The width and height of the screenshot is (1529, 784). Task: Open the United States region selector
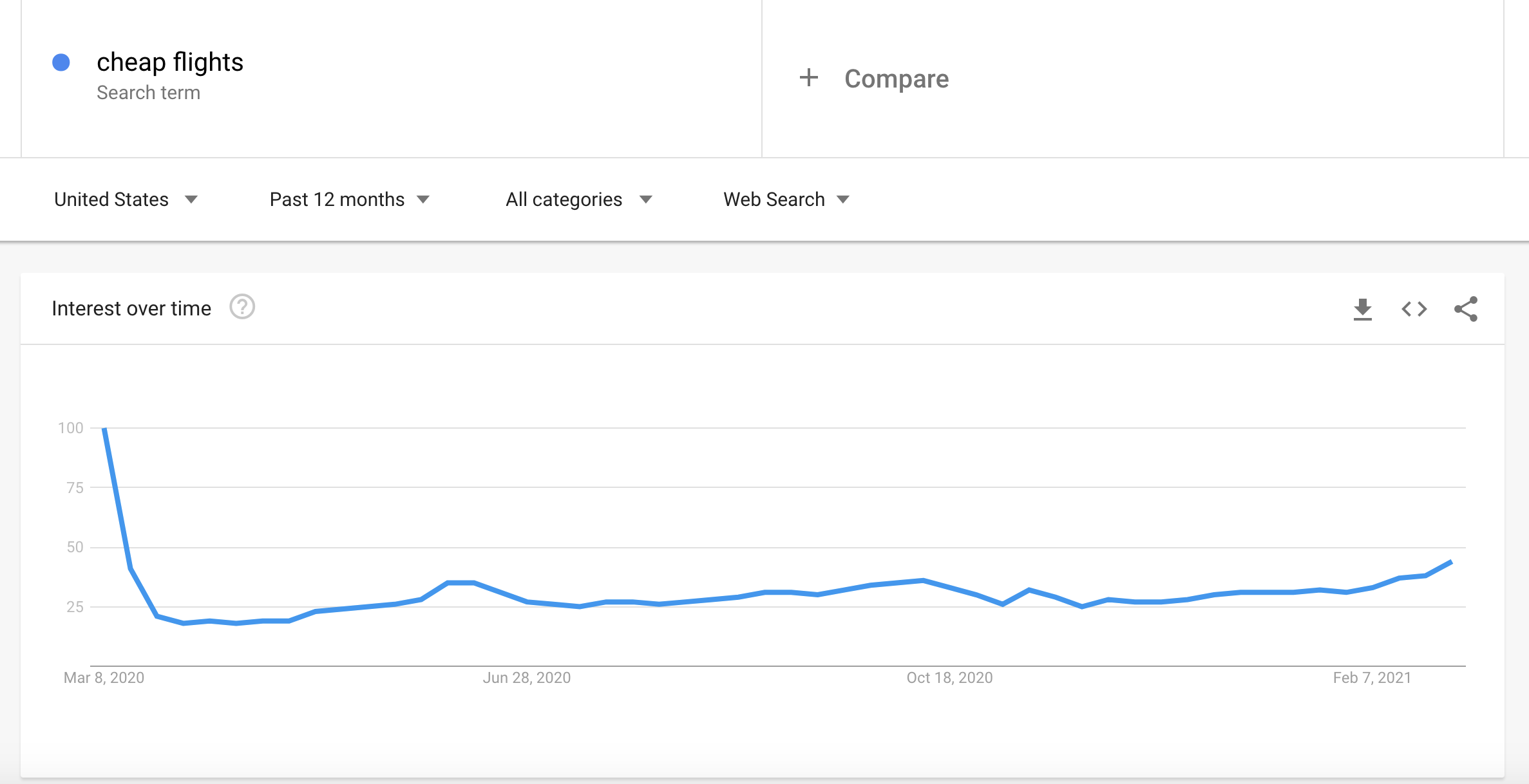pos(126,199)
